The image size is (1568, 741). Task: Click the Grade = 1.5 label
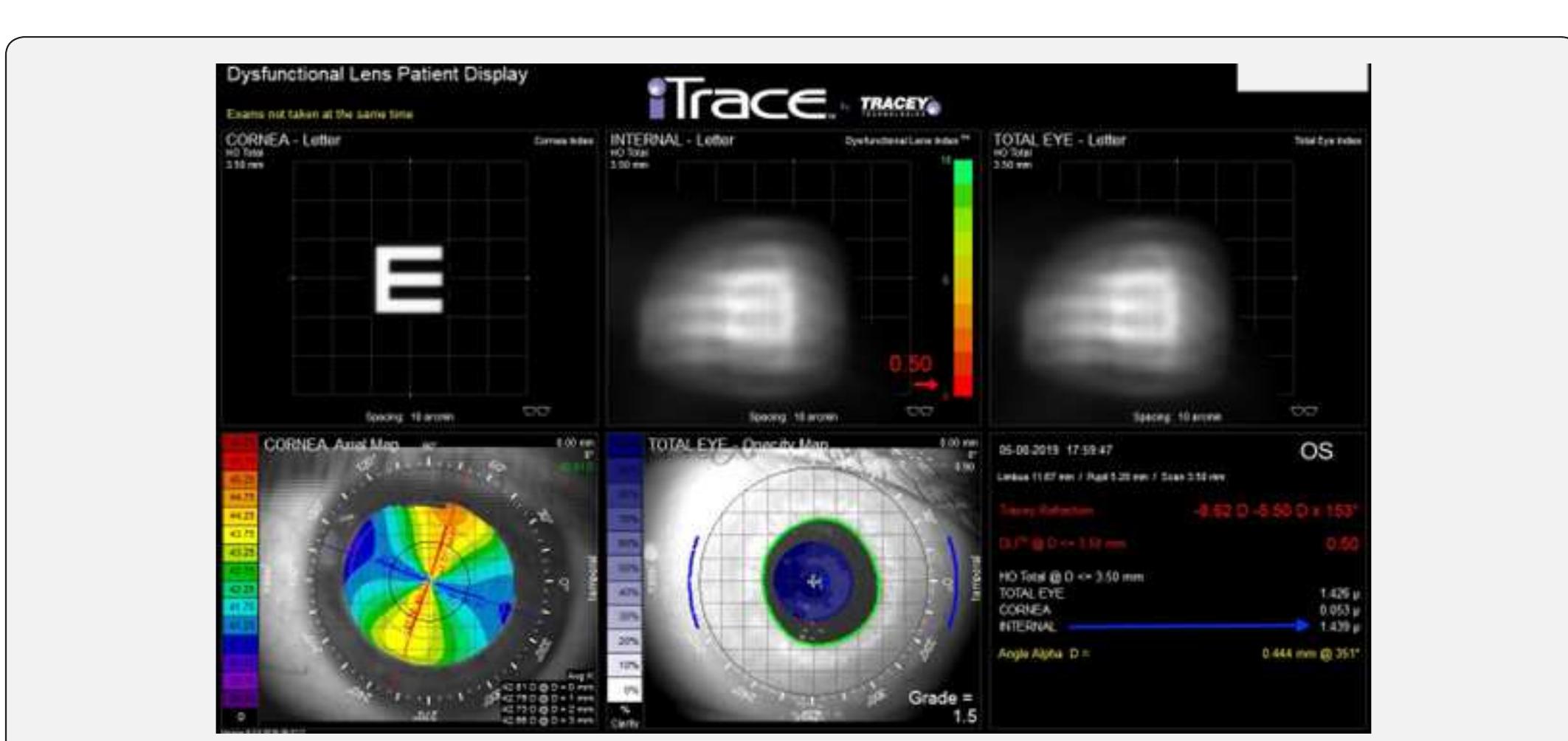[x=941, y=706]
